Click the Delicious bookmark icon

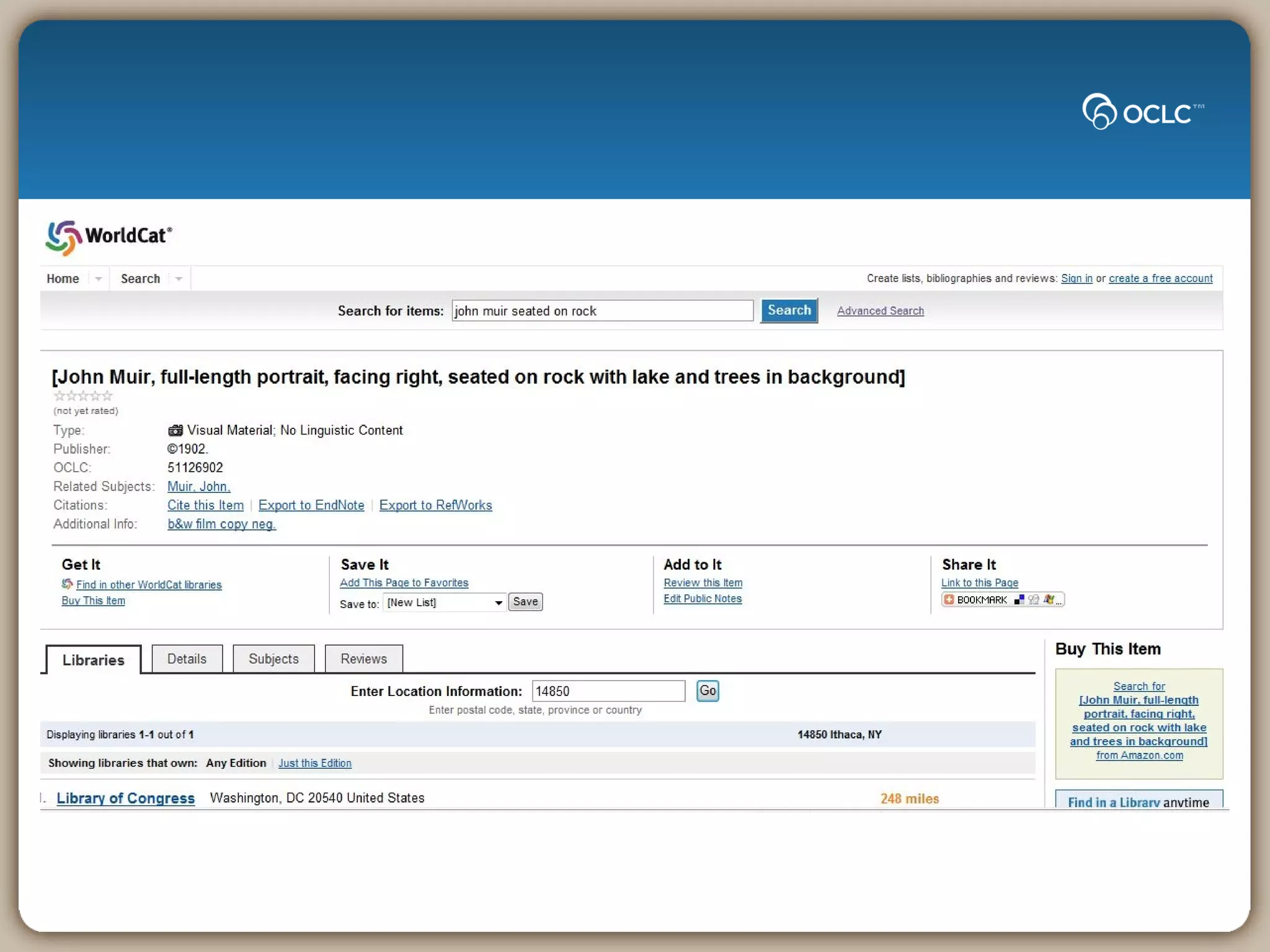click(1019, 599)
